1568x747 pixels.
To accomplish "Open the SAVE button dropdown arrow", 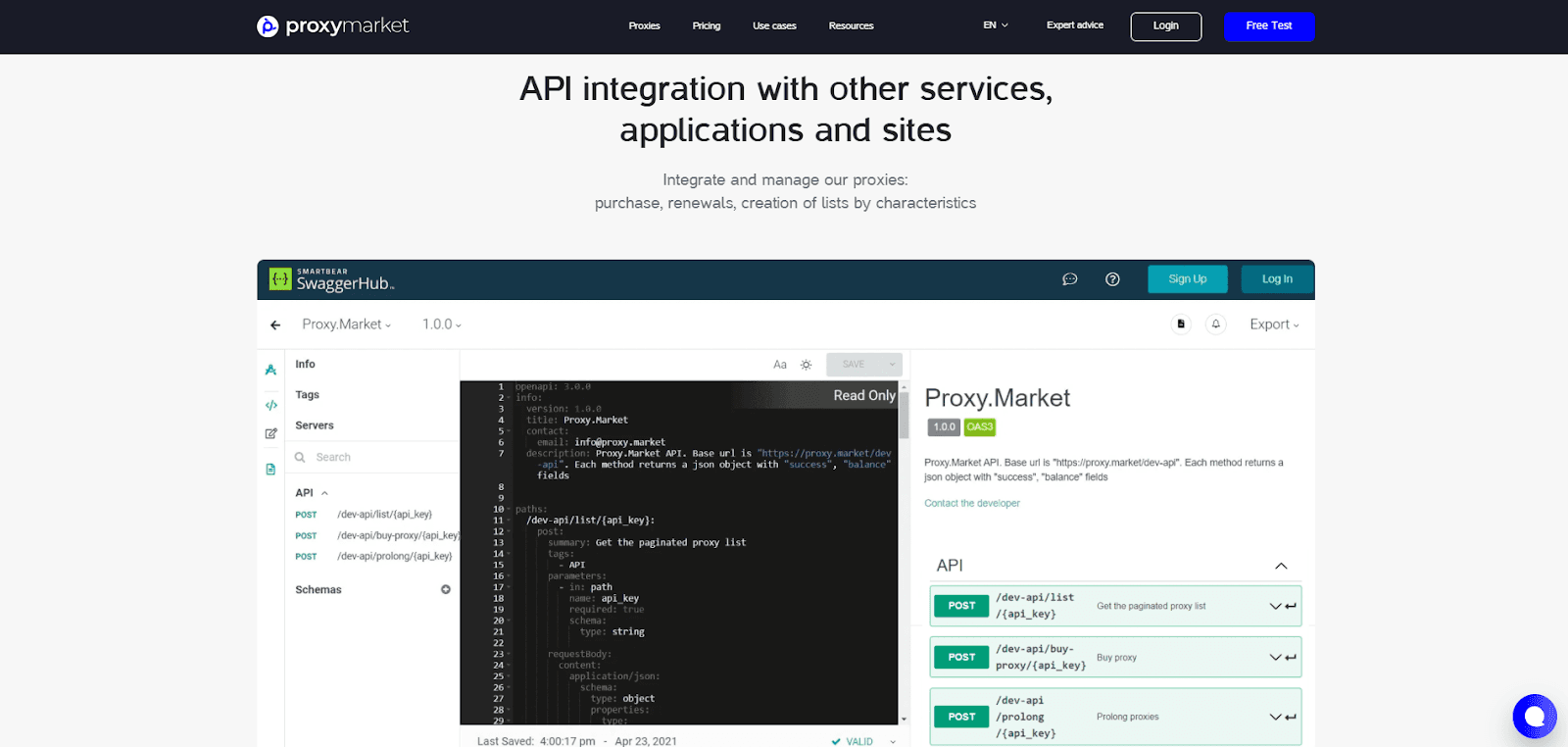I will [x=892, y=365].
